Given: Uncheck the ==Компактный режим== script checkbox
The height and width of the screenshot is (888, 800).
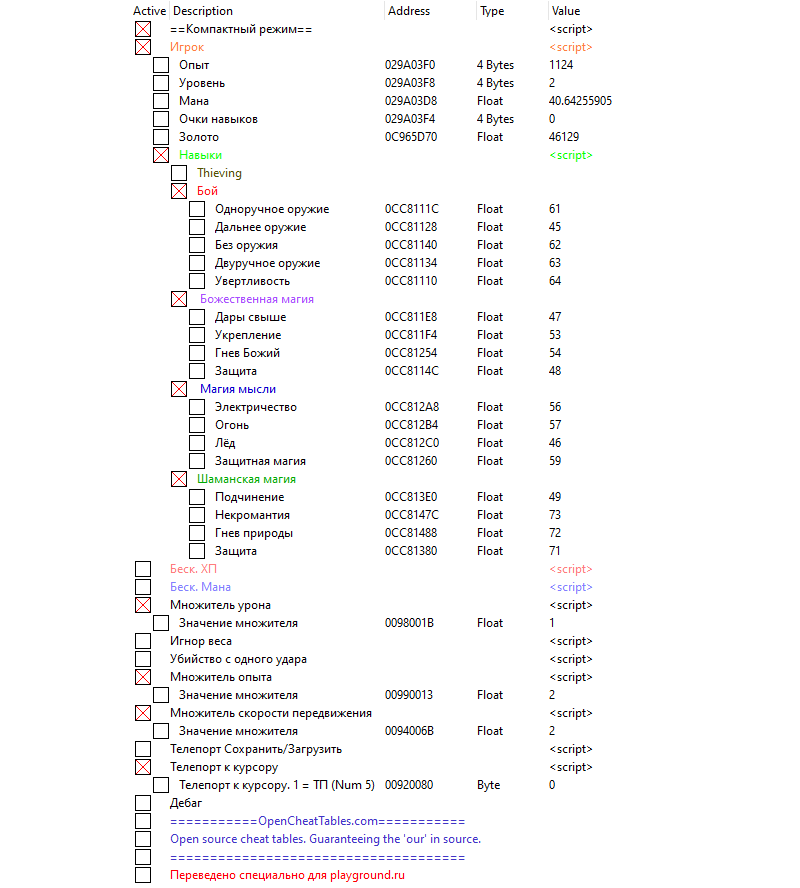Looking at the screenshot, I should coord(143,29).
